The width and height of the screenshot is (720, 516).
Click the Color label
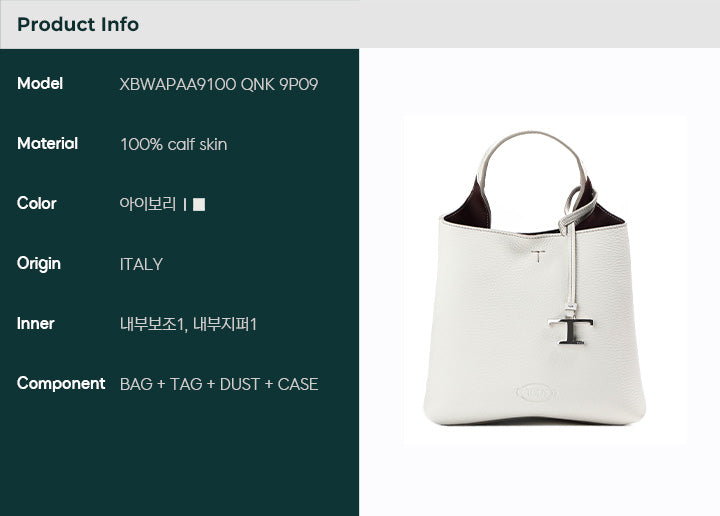tap(37, 203)
